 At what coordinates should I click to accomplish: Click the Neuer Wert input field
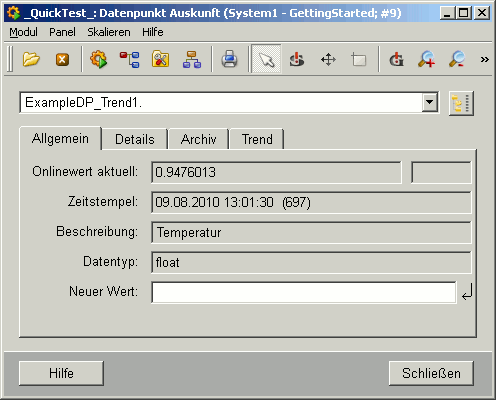point(304,292)
